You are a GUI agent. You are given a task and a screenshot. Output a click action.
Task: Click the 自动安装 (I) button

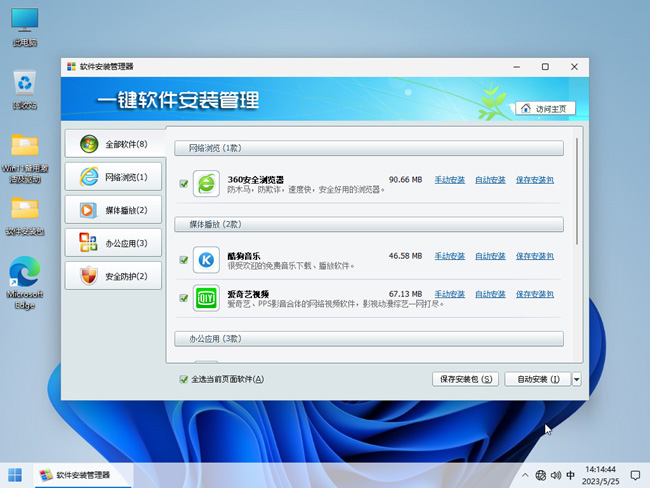point(538,379)
